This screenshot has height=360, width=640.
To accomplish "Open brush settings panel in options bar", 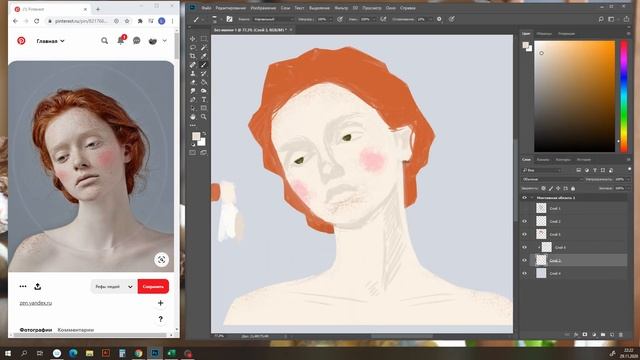I will click(229, 19).
